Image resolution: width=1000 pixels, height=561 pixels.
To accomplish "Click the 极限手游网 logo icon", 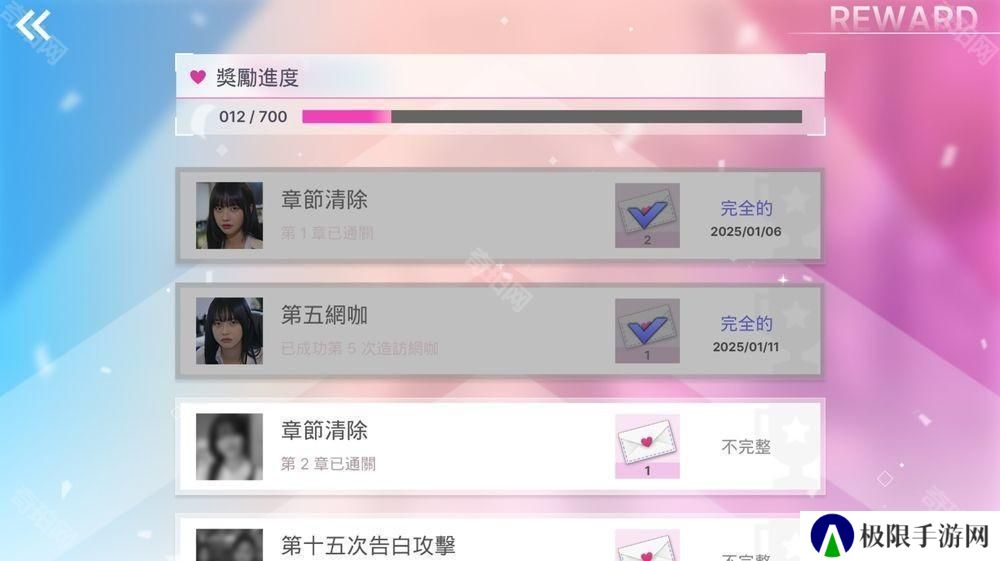I will (832, 535).
